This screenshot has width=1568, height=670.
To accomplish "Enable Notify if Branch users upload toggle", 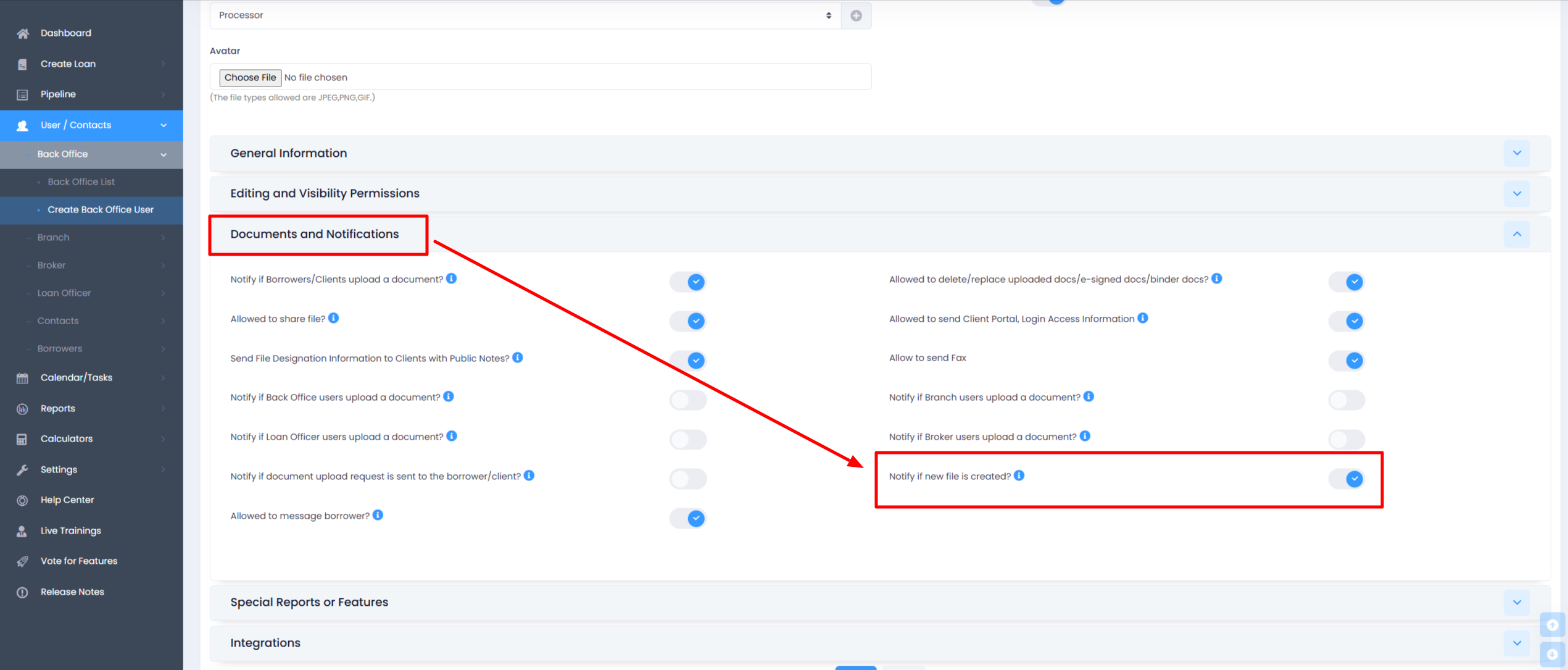I will 1346,400.
